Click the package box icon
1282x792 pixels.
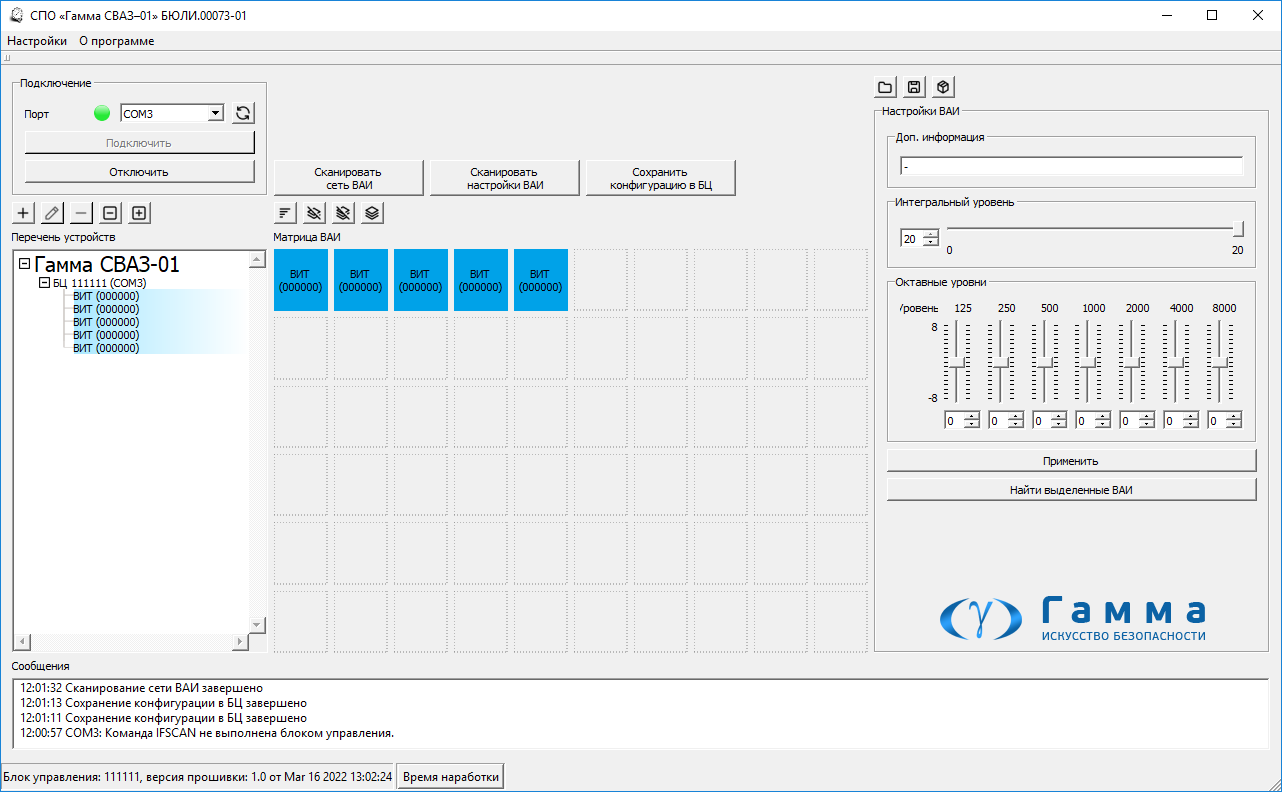(x=943, y=87)
